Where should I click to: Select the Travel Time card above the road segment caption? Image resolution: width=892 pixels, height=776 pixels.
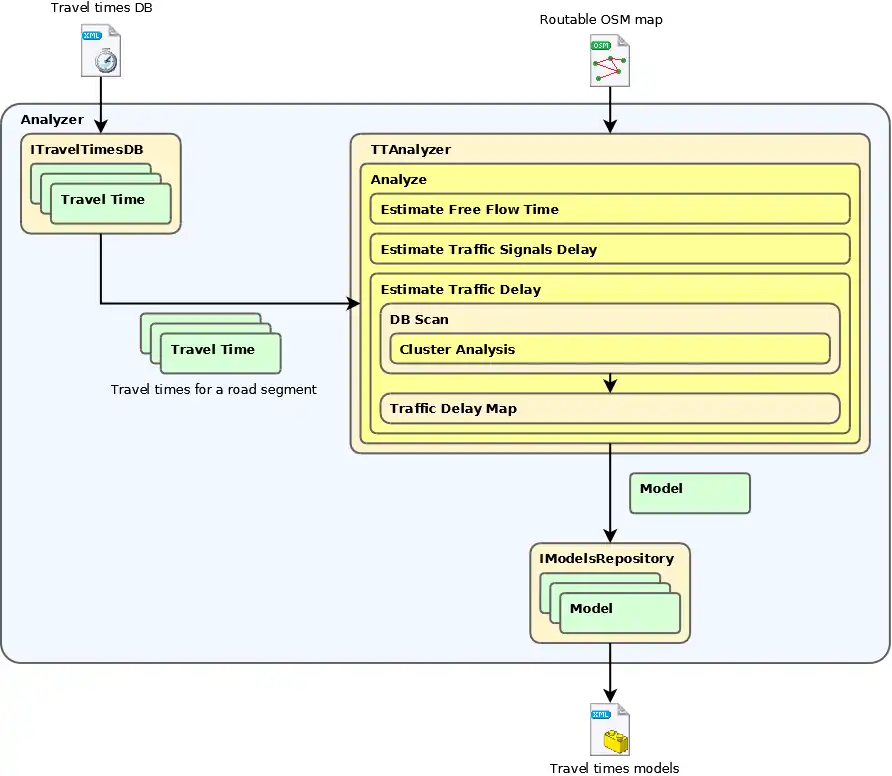(x=220, y=353)
